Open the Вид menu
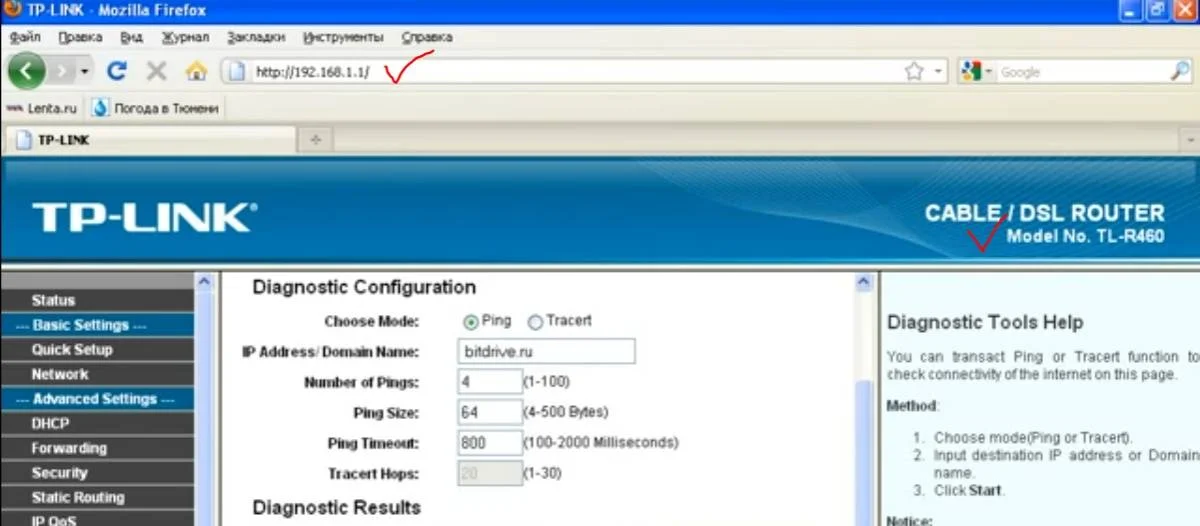The width and height of the screenshot is (1200, 526). point(132,37)
